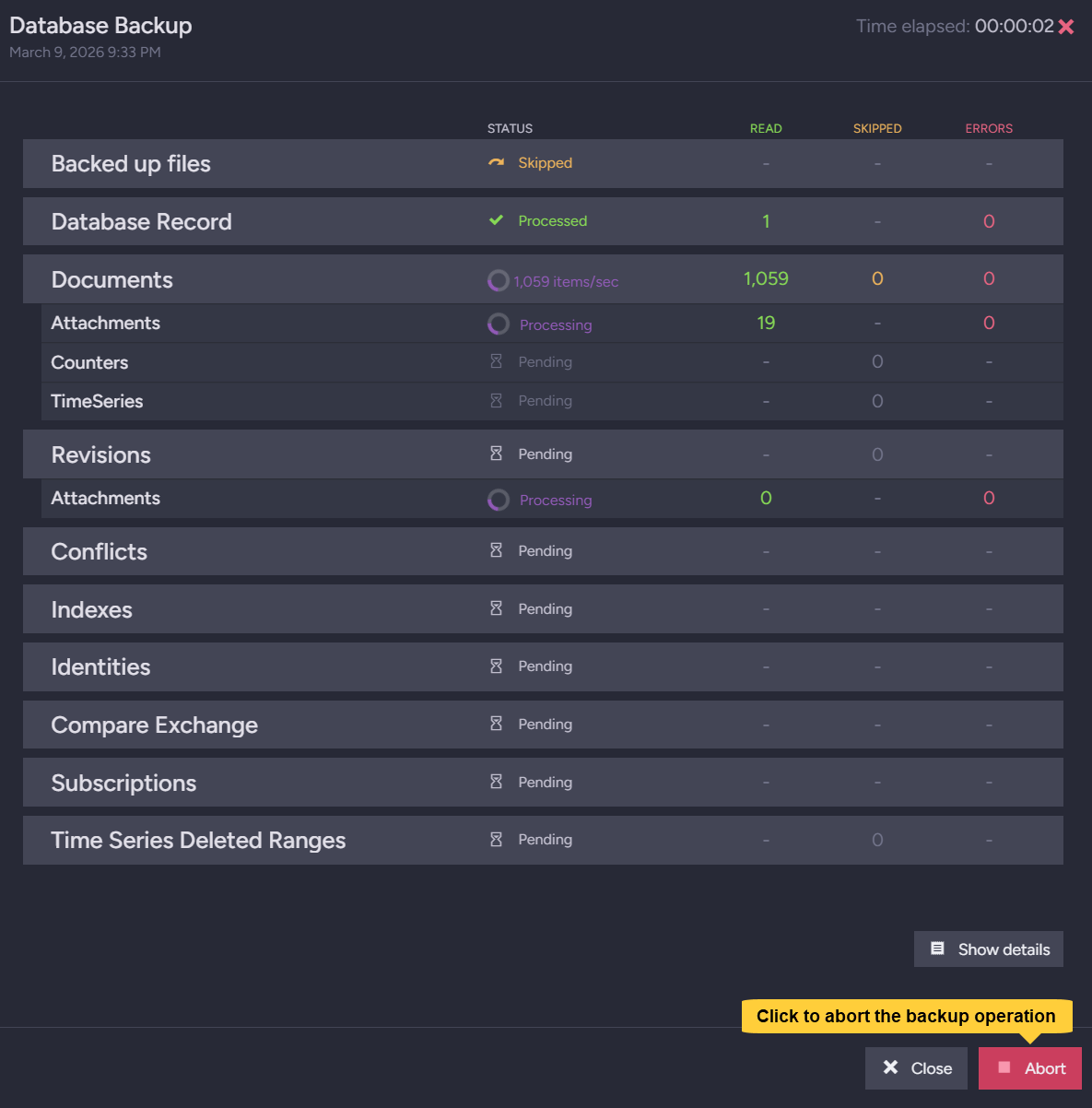
Task: Click the Identities pending hourglass icon
Action: (496, 666)
